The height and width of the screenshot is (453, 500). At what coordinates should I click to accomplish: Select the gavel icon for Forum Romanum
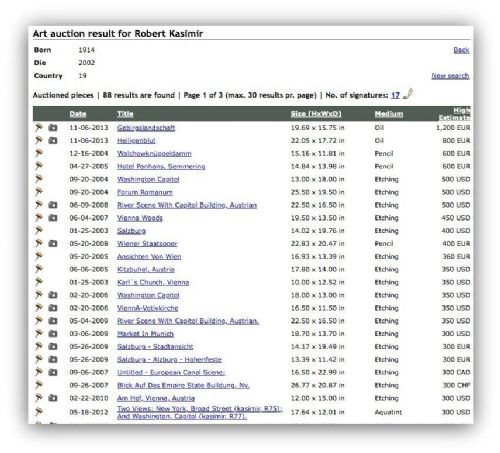tap(39, 192)
